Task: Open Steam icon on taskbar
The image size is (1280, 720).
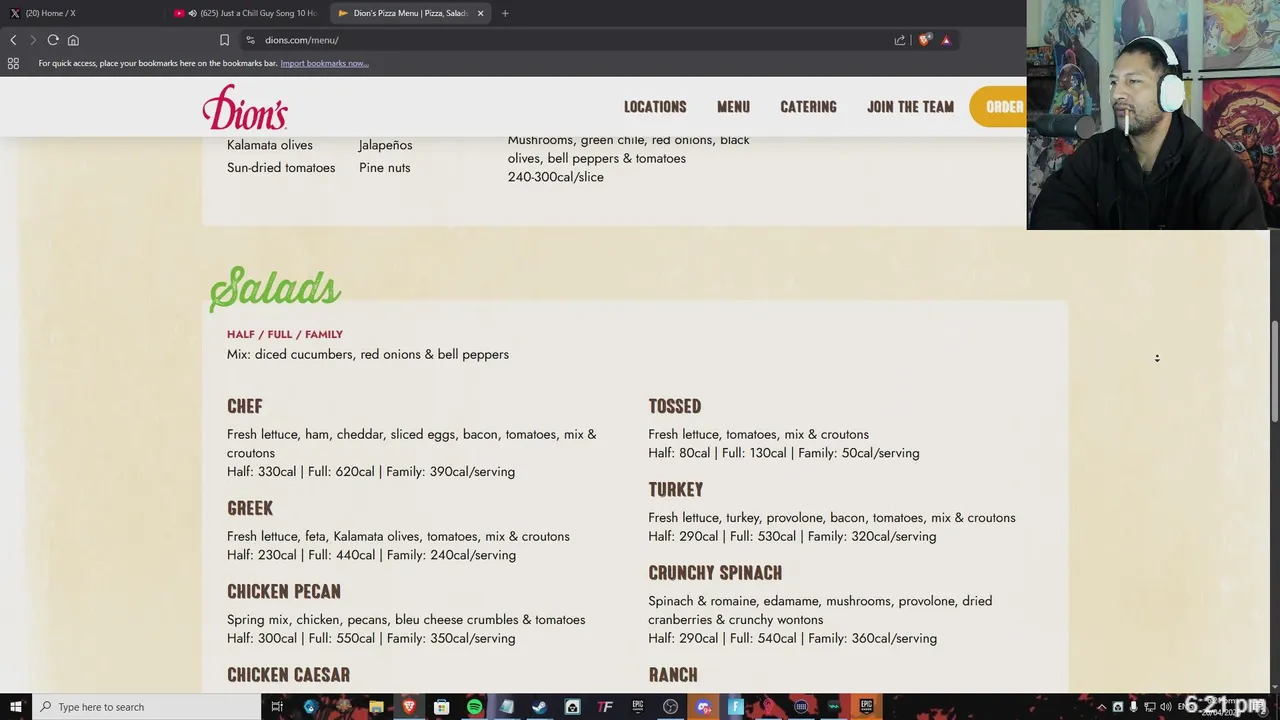Action: click(539, 707)
